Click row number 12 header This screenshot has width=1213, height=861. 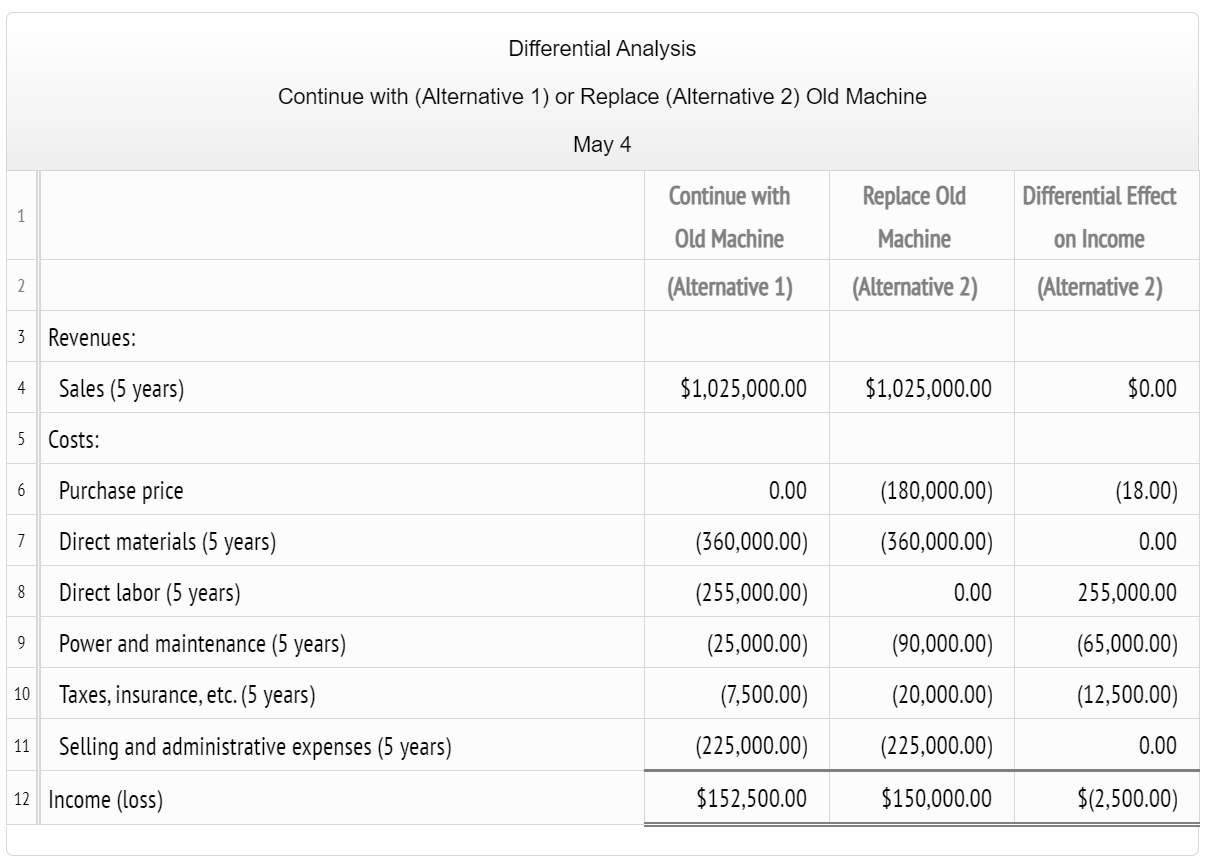point(21,798)
